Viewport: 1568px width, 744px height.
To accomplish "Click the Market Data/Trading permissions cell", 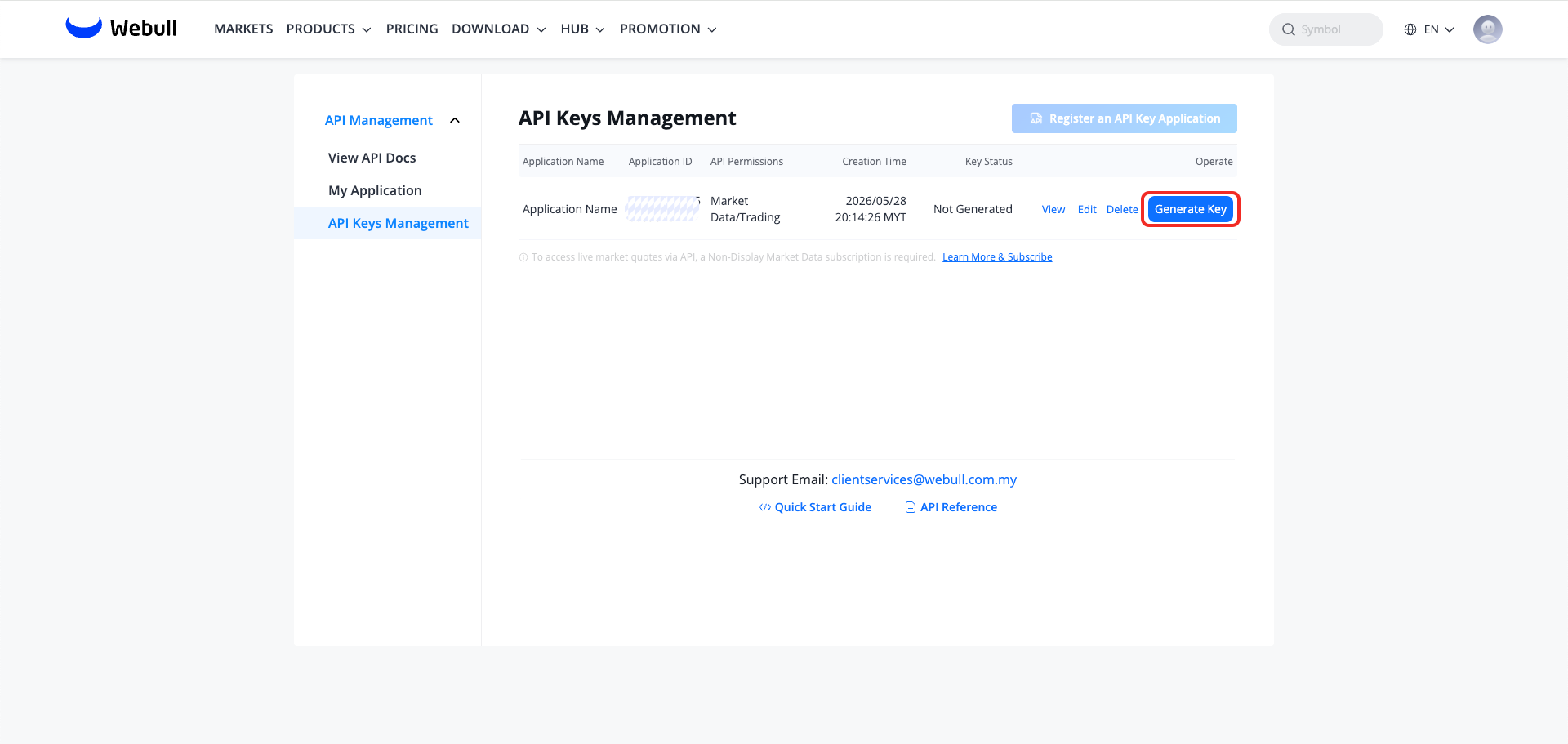I will (745, 209).
